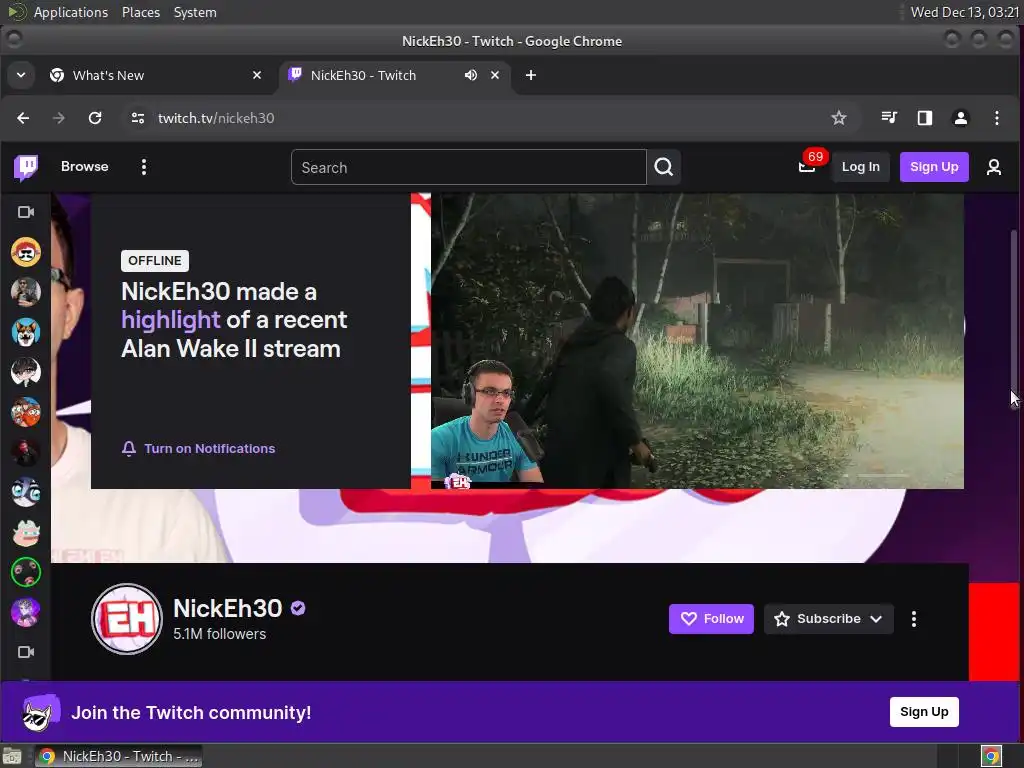The width and height of the screenshot is (1024, 768).
Task: Open the notifications inbox with 69 badge
Action: pos(807,167)
